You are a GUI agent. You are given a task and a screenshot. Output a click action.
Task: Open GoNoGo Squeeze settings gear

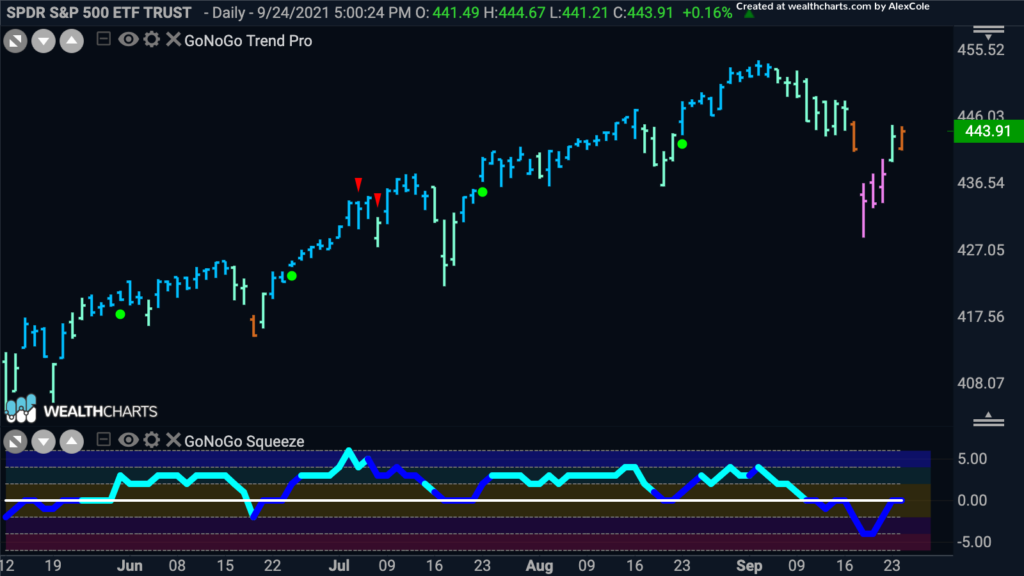coord(152,440)
